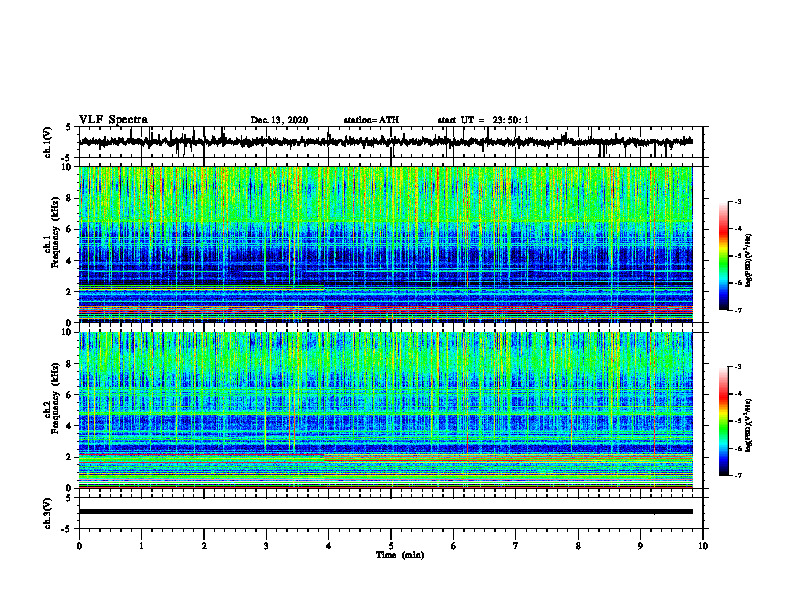
Task: Click the "-5" tick of ch.3(V) axis
Action: pyautogui.click(x=67, y=529)
